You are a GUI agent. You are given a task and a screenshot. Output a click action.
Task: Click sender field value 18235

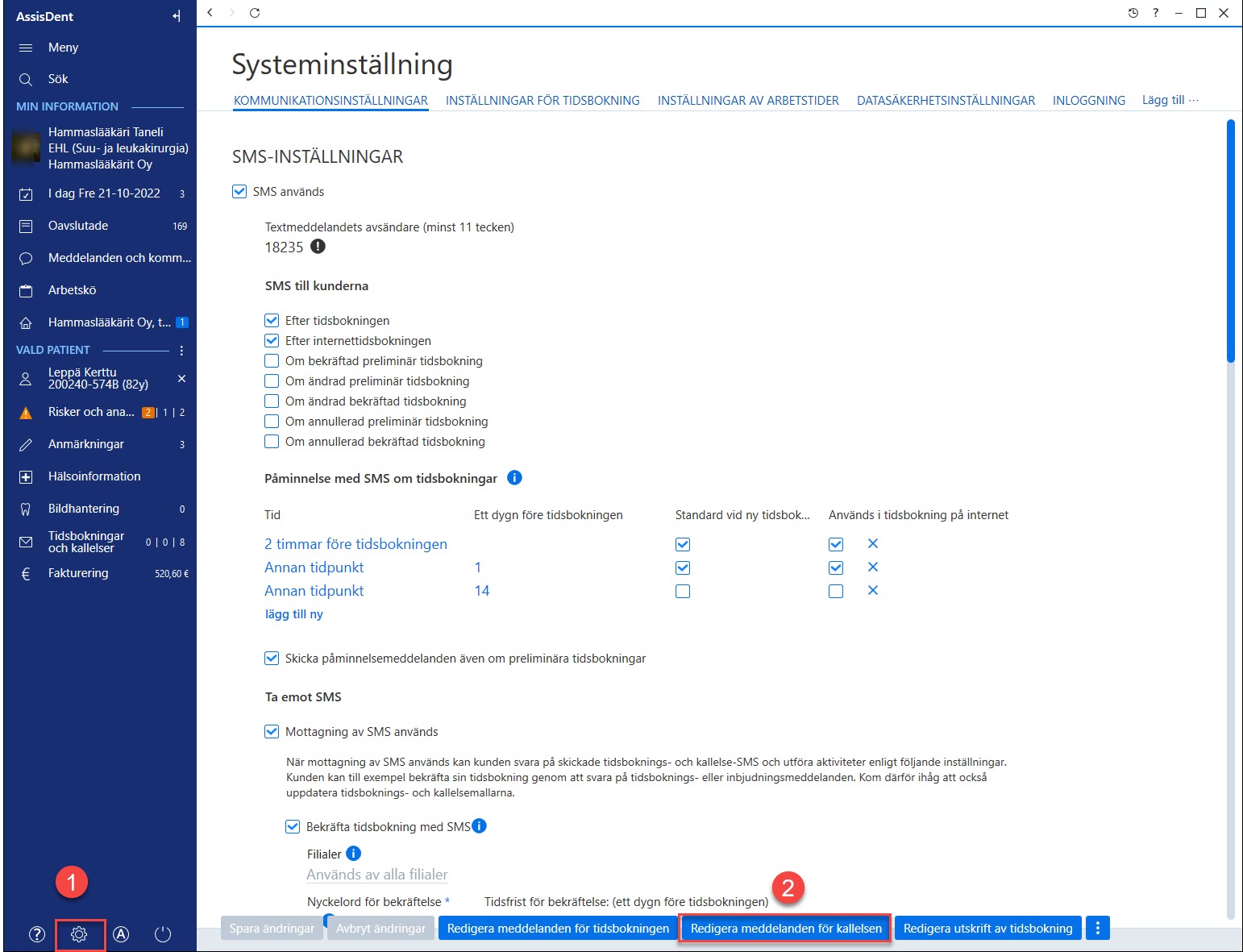click(284, 247)
